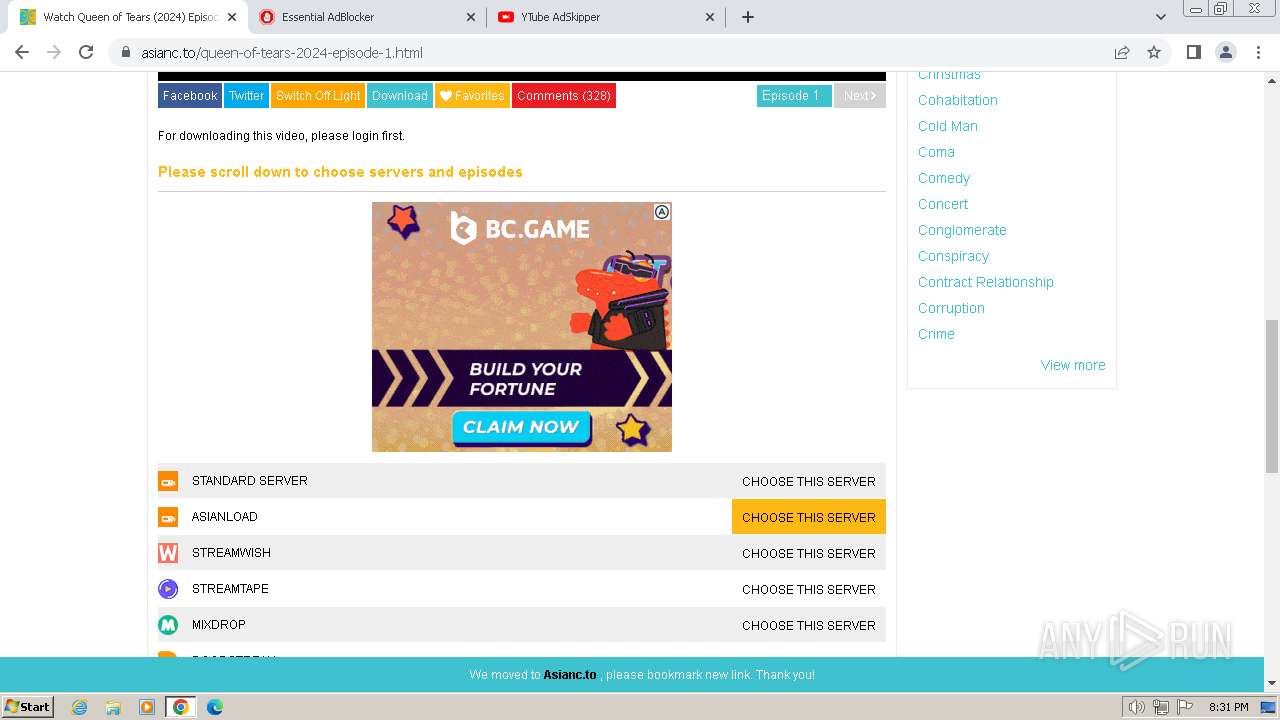Click the STREAMTAPE server icon
The image size is (1280, 720).
(168, 589)
